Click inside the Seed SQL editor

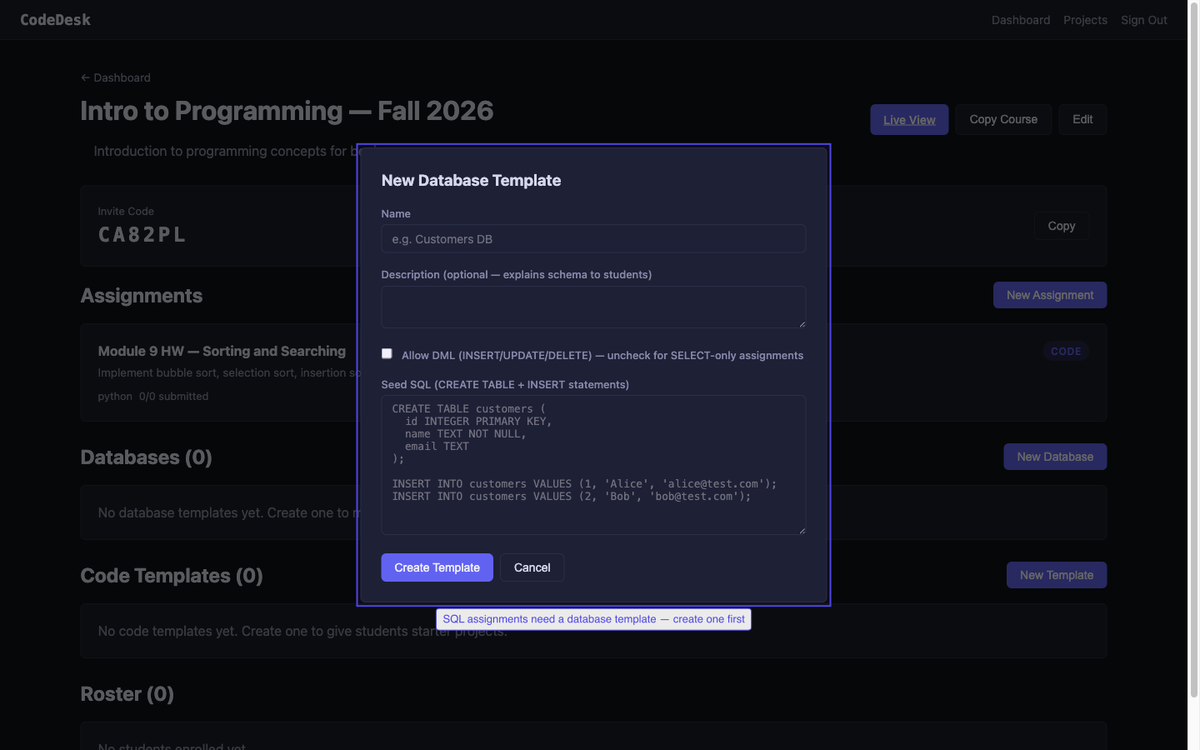tap(593, 465)
